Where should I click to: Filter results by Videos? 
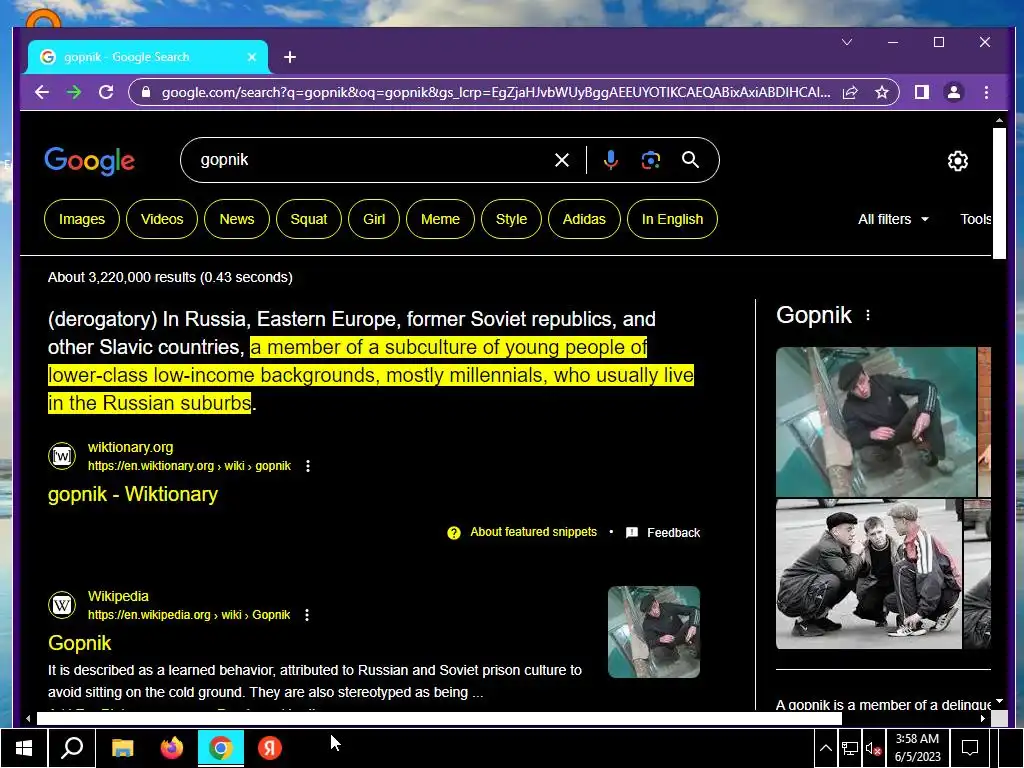(162, 219)
